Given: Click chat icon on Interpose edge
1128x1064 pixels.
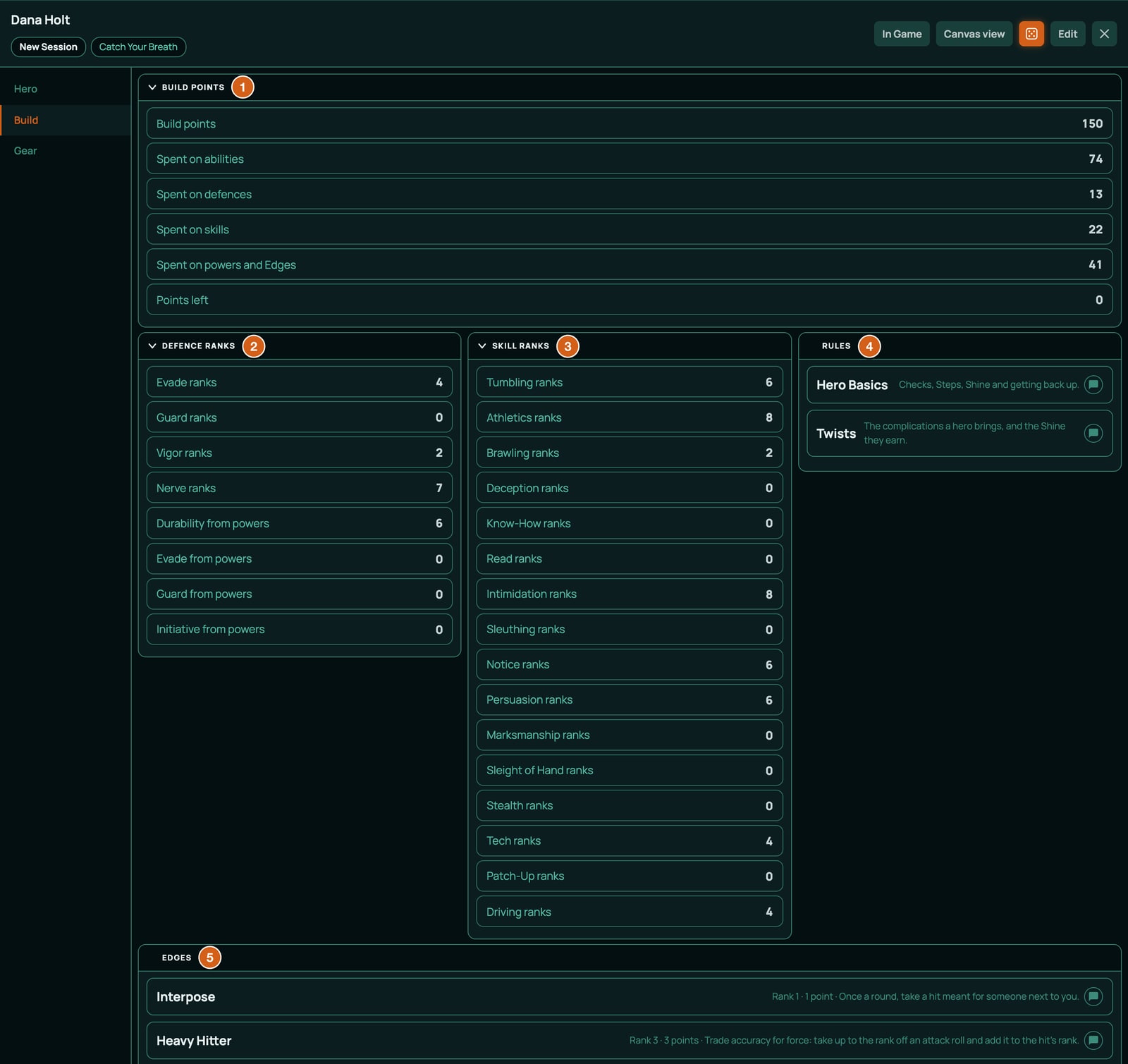Looking at the screenshot, I should click(1093, 996).
